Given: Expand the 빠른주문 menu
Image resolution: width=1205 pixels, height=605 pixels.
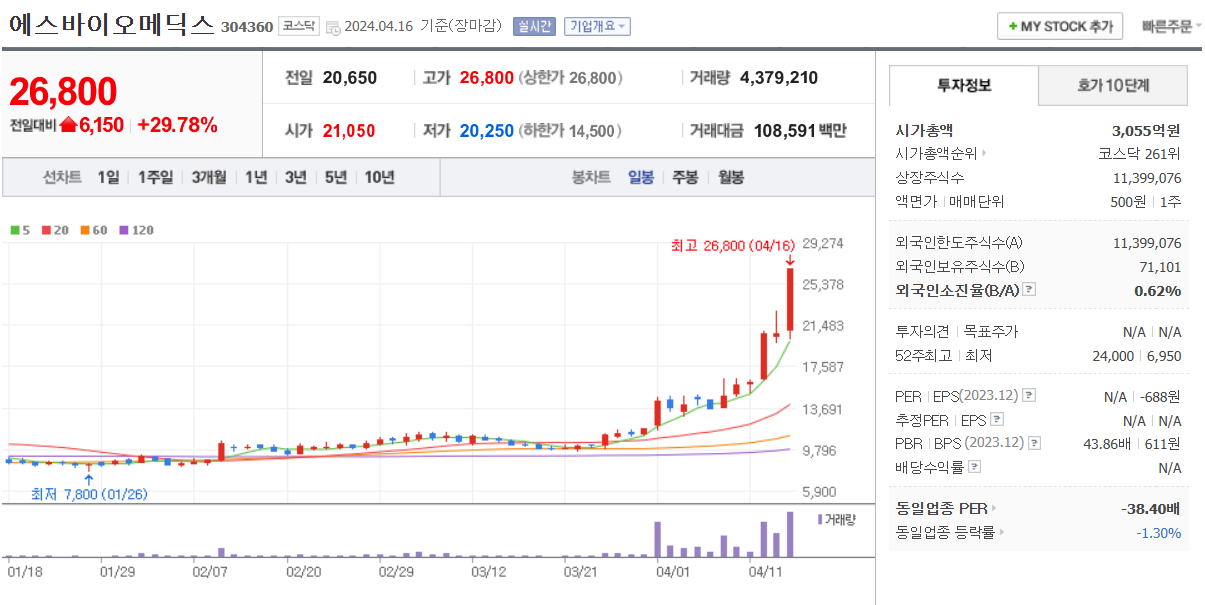Looking at the screenshot, I should [1172, 27].
